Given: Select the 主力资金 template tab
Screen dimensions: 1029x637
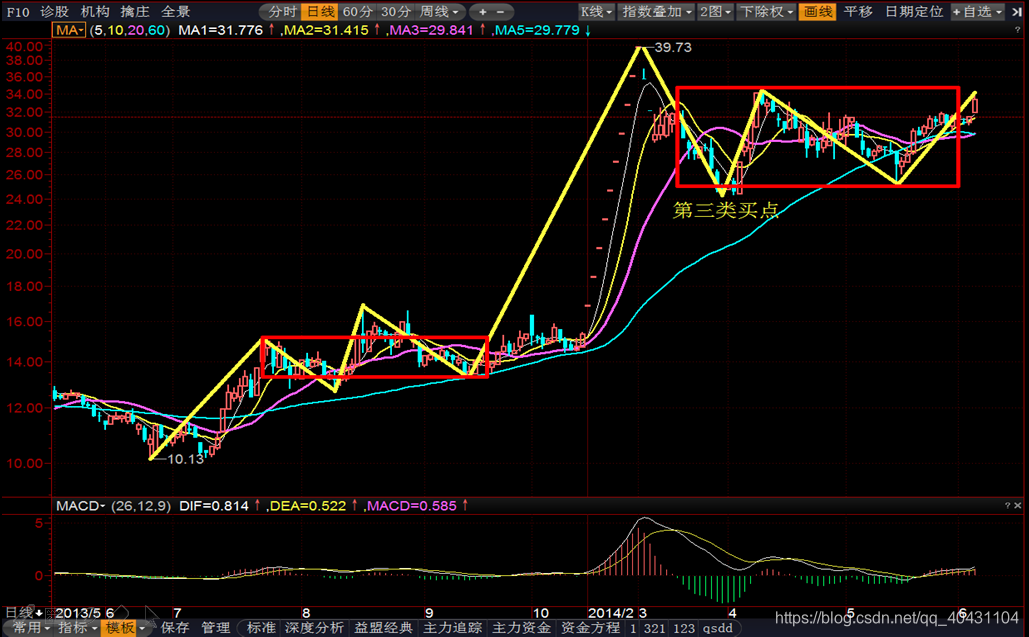Looking at the screenshot, I should click(522, 628).
